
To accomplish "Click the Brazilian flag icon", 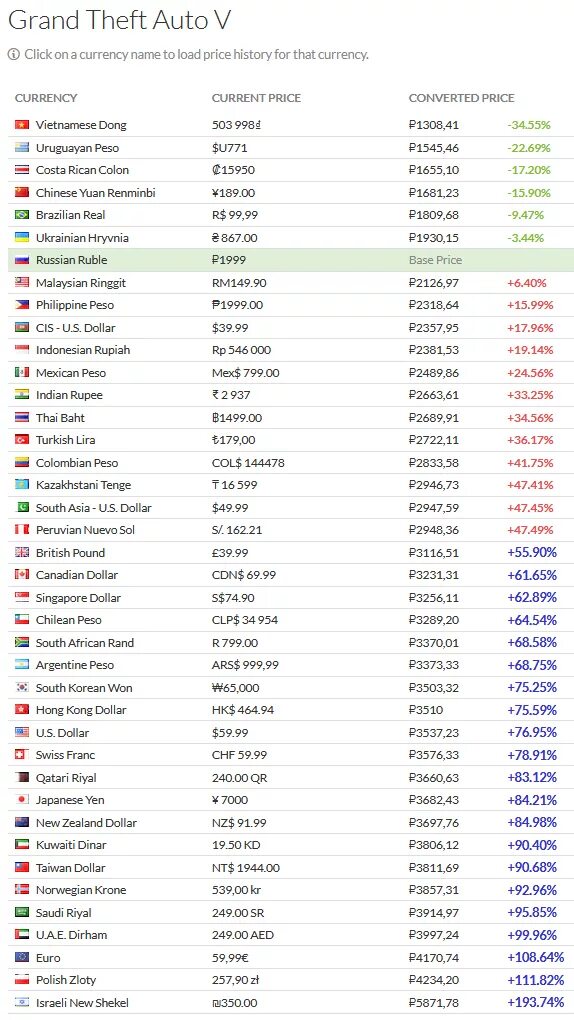I will click(x=22, y=214).
